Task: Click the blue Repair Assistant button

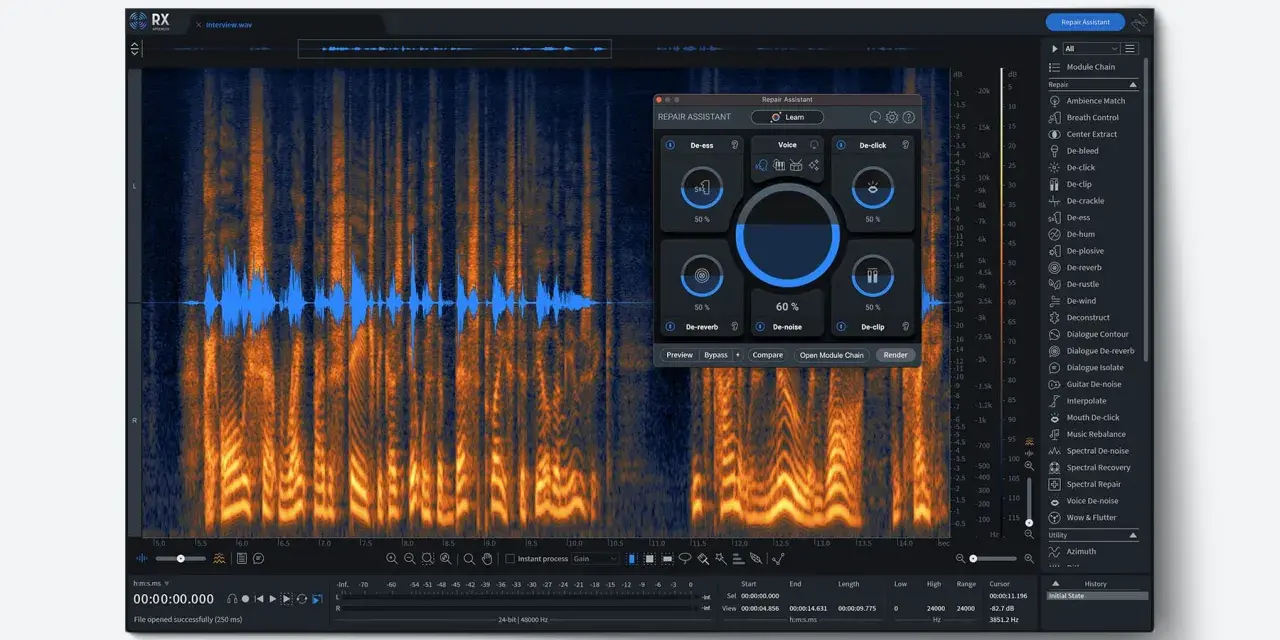Action: (1085, 22)
